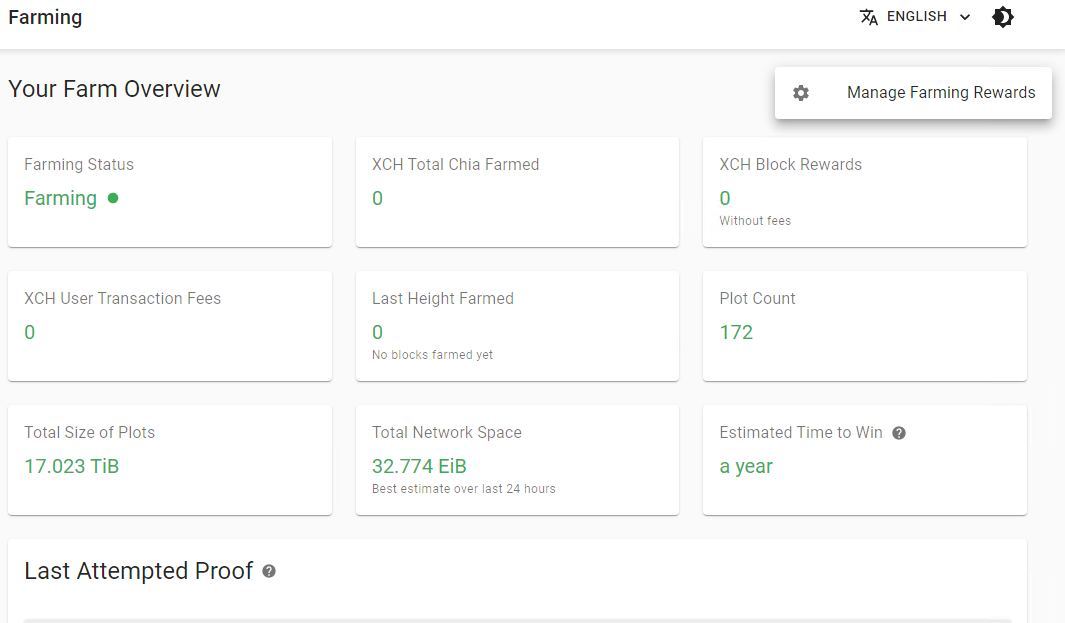This screenshot has height=623, width=1065.
Task: Click the Estimated Time to Win help icon
Action: 899,433
